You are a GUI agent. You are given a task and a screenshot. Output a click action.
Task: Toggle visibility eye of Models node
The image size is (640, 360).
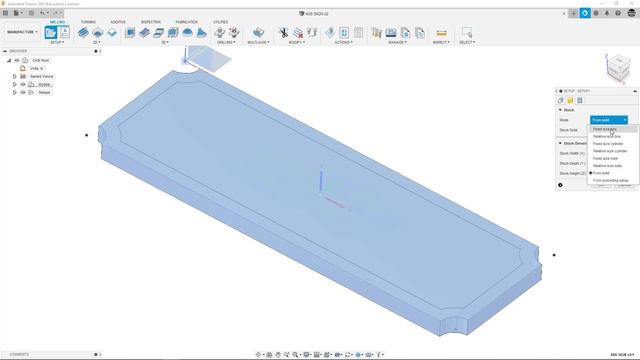tap(23, 84)
